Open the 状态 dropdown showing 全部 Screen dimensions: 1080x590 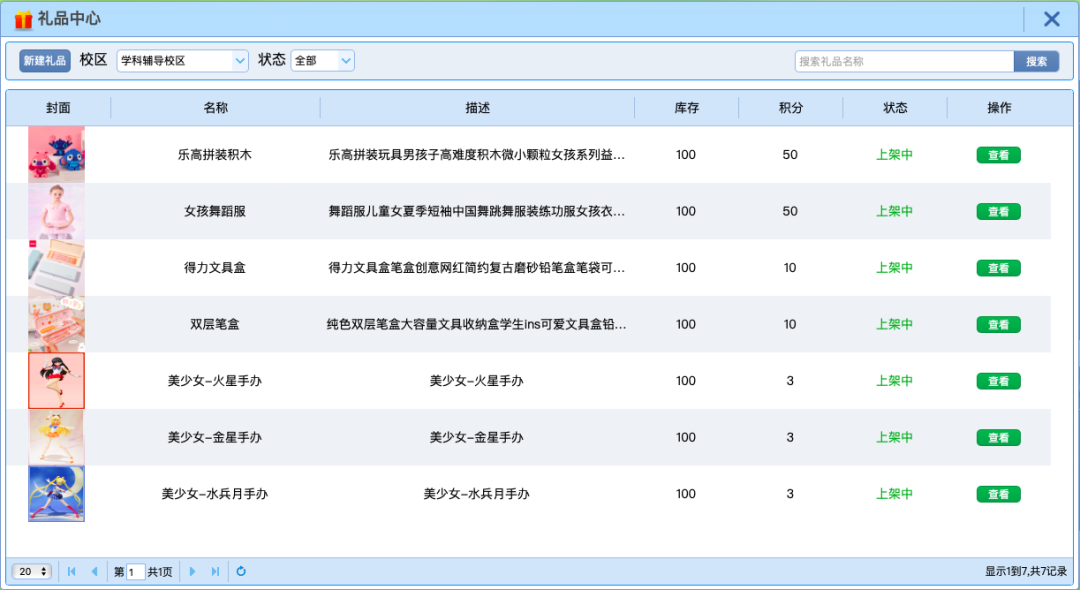(322, 61)
